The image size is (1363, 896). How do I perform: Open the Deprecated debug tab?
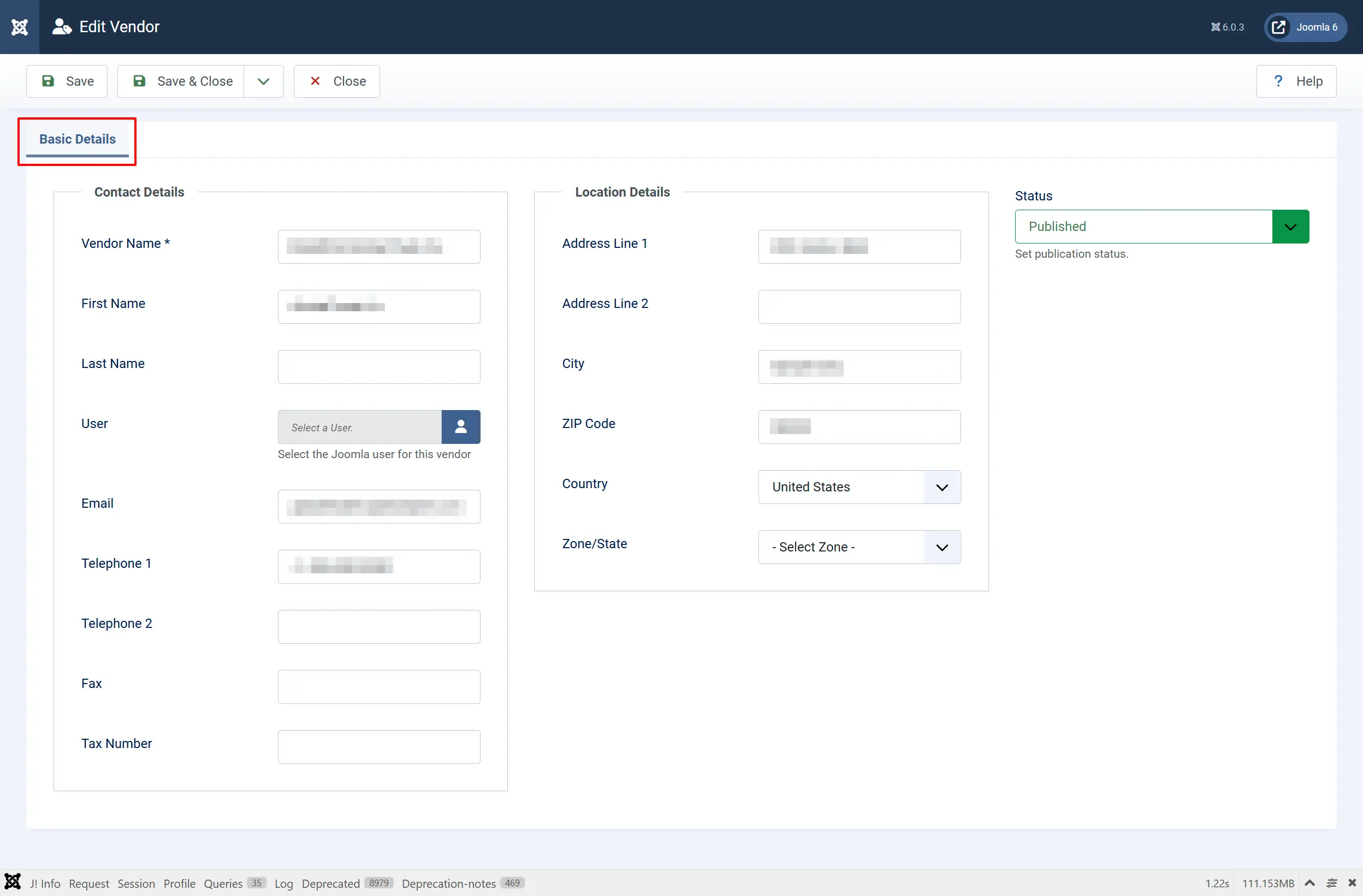348,883
